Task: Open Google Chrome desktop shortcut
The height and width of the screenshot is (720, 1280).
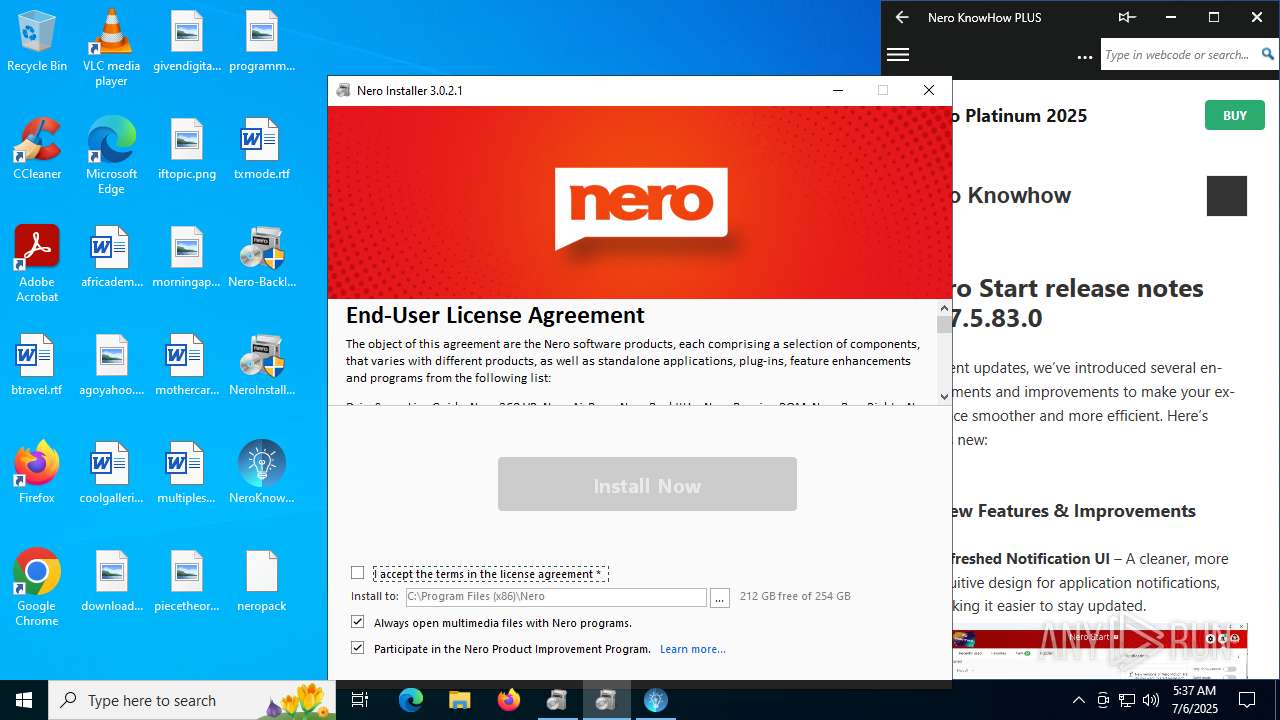Action: click(x=37, y=588)
